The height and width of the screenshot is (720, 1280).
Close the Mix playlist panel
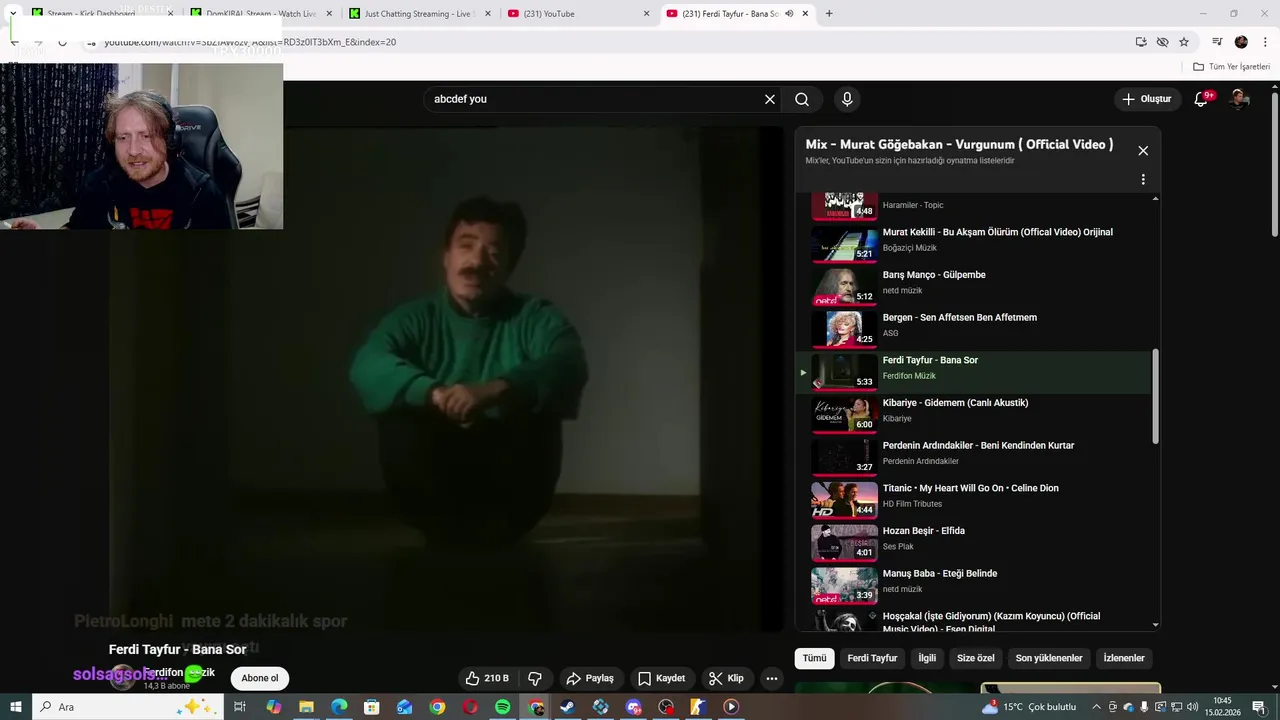coord(1143,151)
